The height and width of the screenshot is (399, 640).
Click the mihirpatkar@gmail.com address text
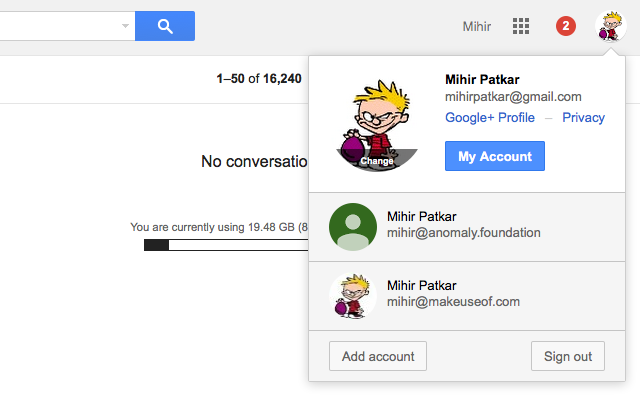point(513,97)
